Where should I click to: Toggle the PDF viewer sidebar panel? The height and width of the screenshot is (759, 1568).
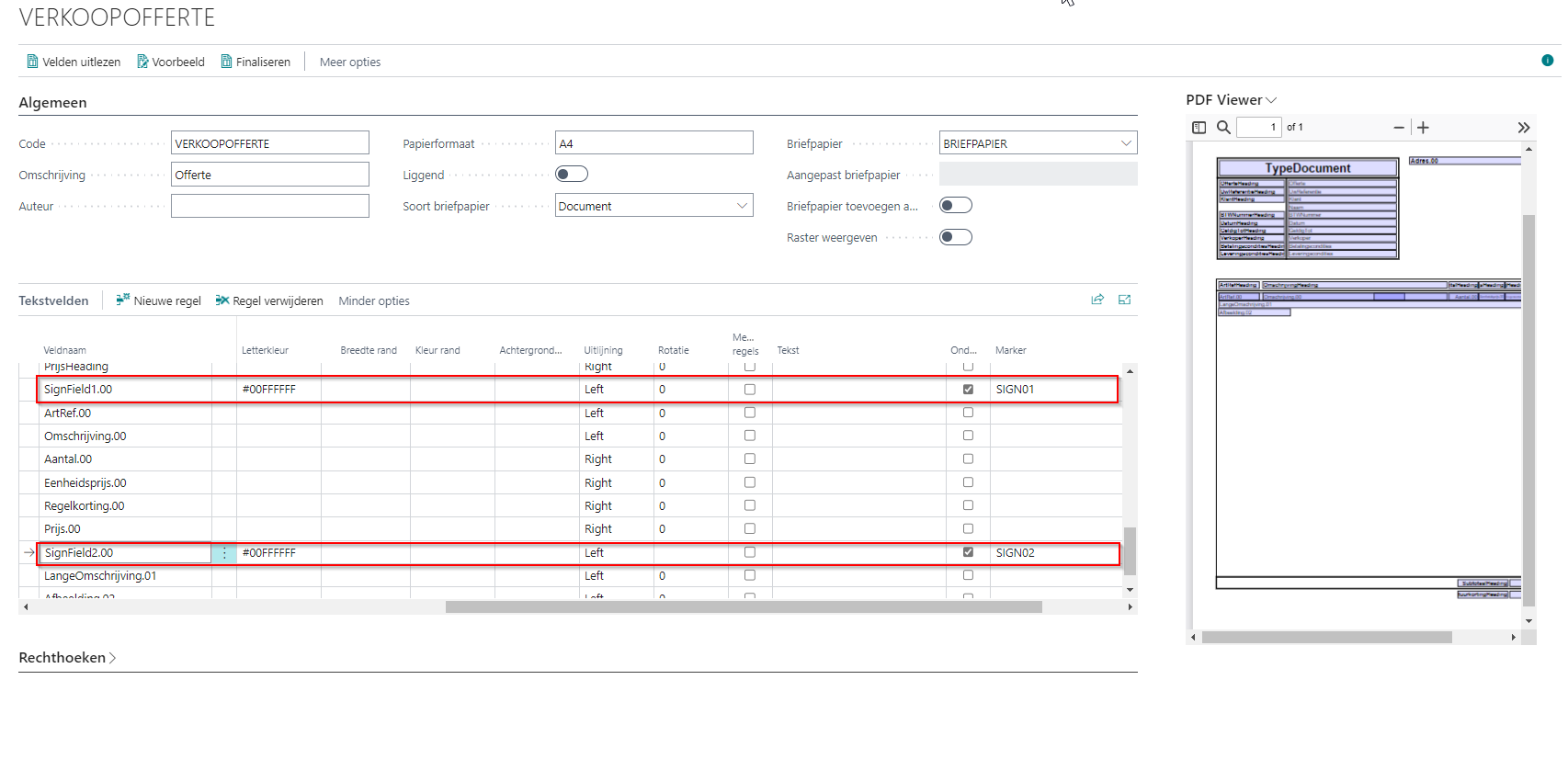(1199, 128)
